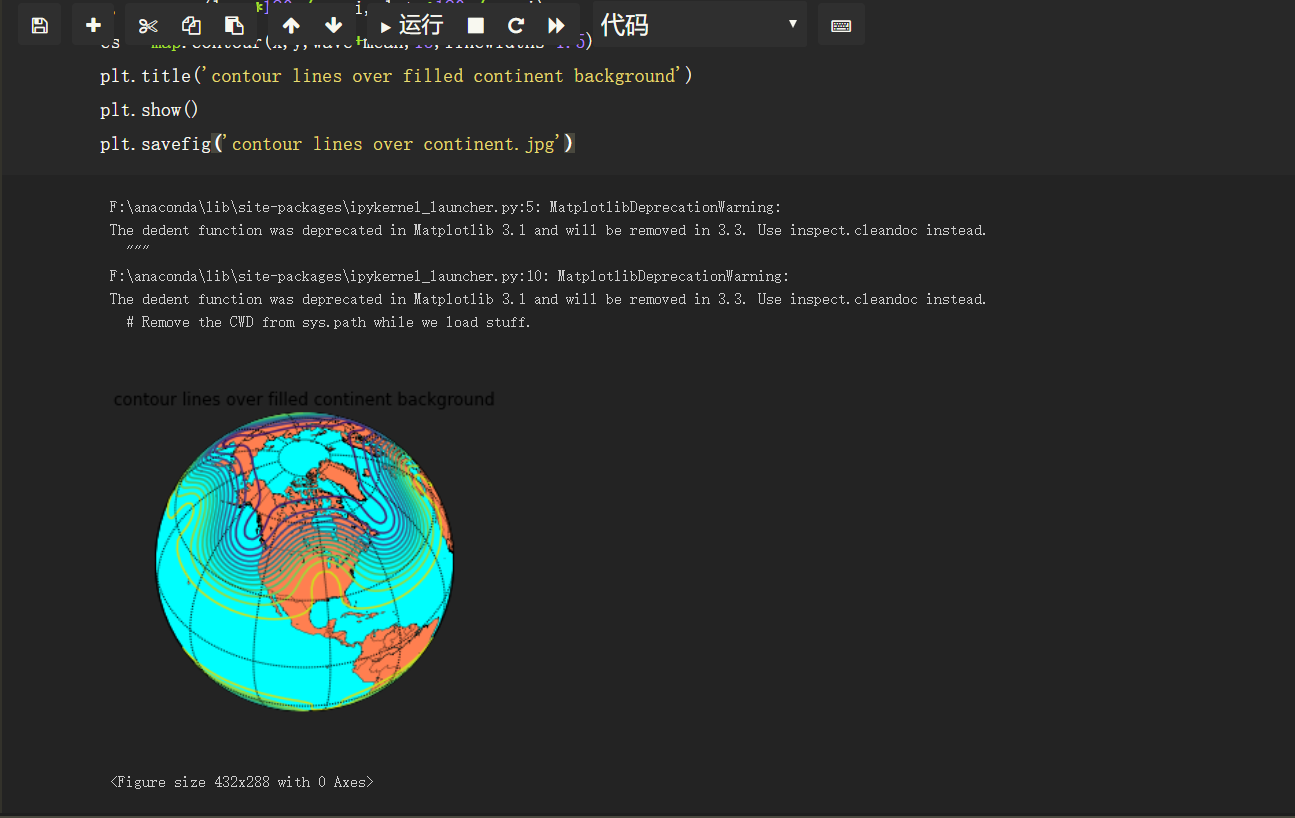Save the notebook using the floppy disk icon
Image resolution: width=1295 pixels, height=818 pixels.
(39, 24)
